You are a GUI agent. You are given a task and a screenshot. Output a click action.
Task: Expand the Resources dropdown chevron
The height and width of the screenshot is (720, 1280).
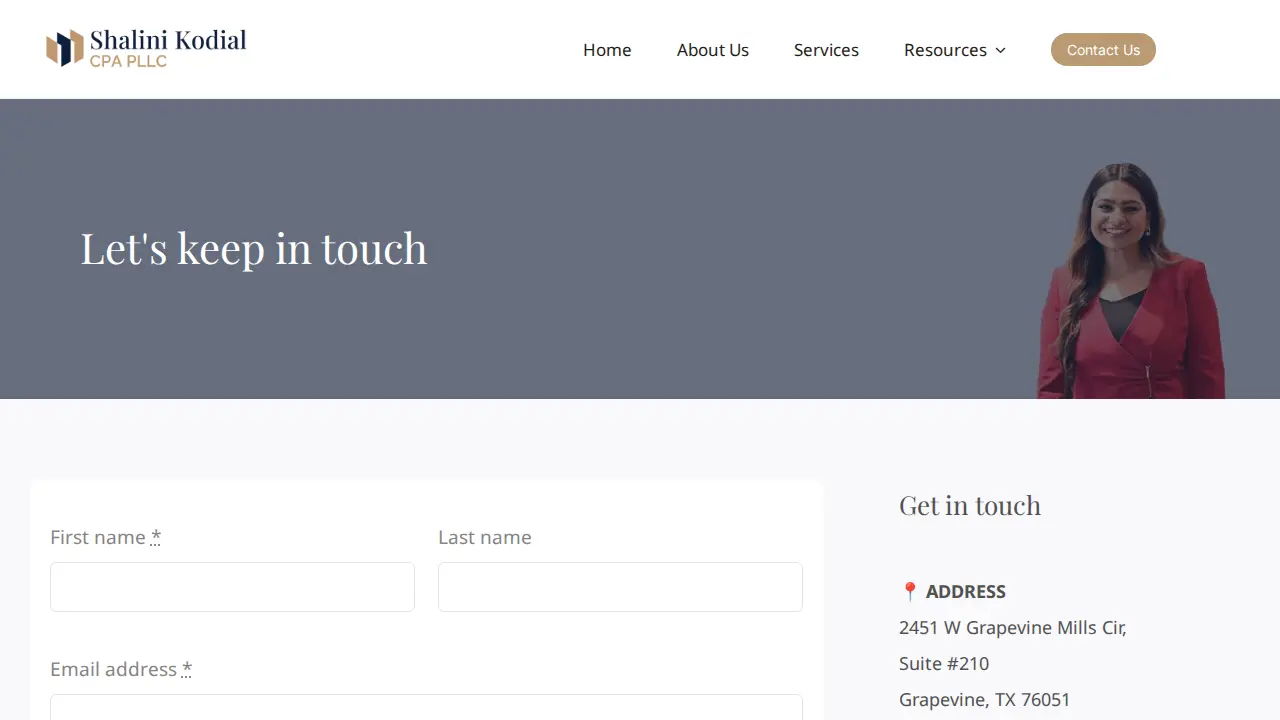tap(1000, 51)
